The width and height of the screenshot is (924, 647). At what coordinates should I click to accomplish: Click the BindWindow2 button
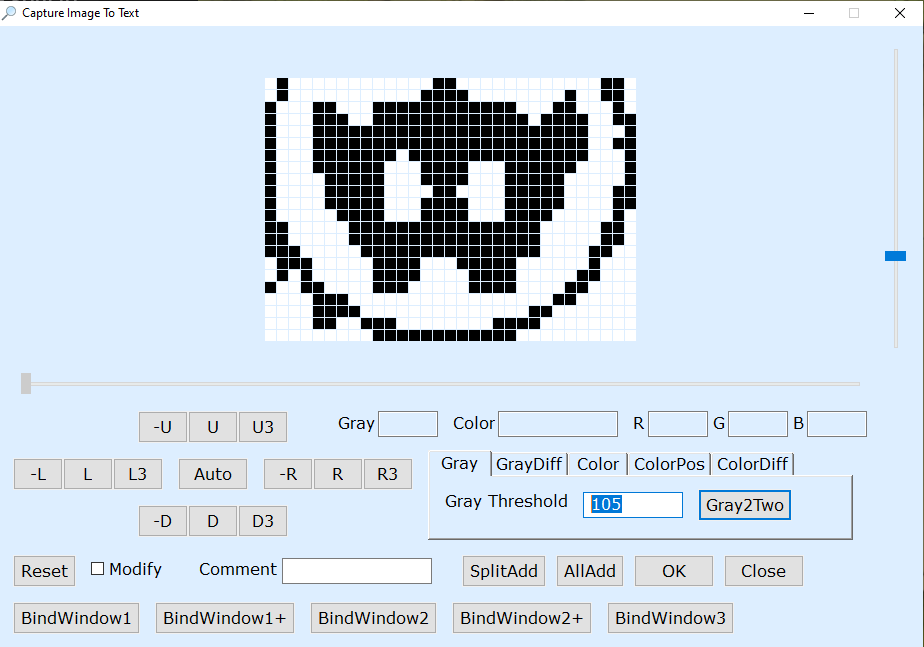coord(374,618)
